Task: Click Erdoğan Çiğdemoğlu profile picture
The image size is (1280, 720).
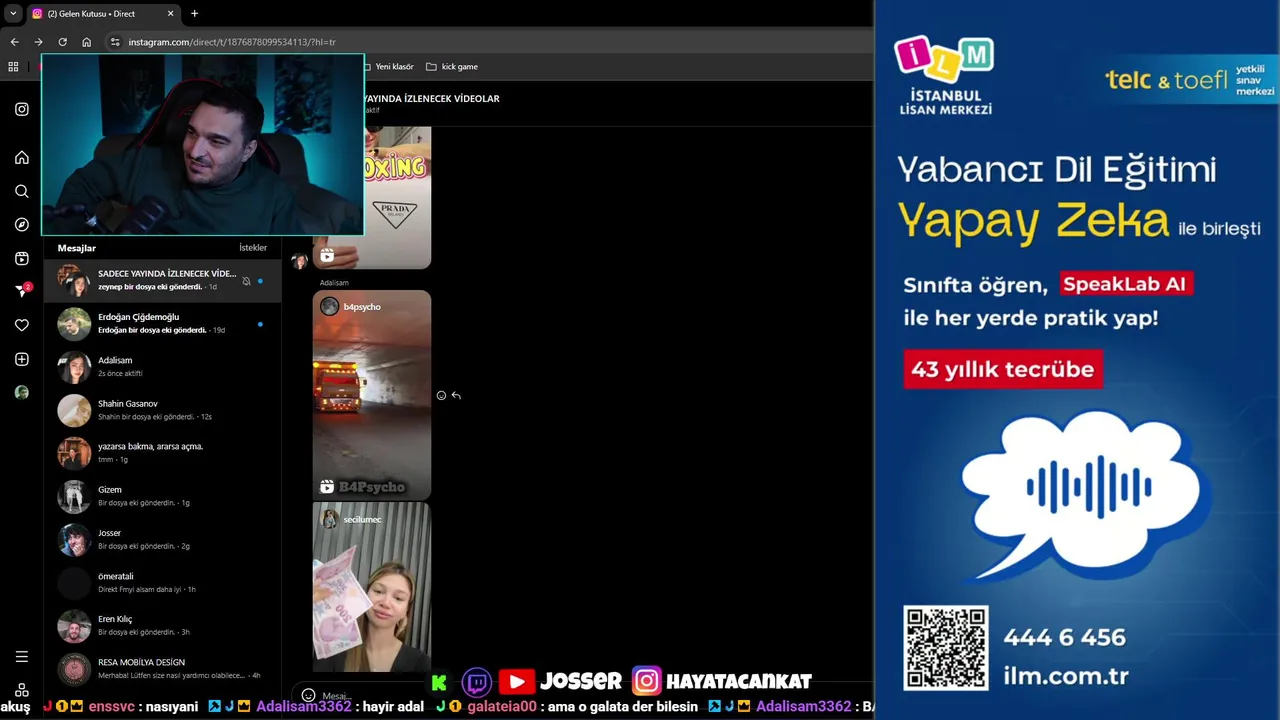Action: pyautogui.click(x=74, y=324)
